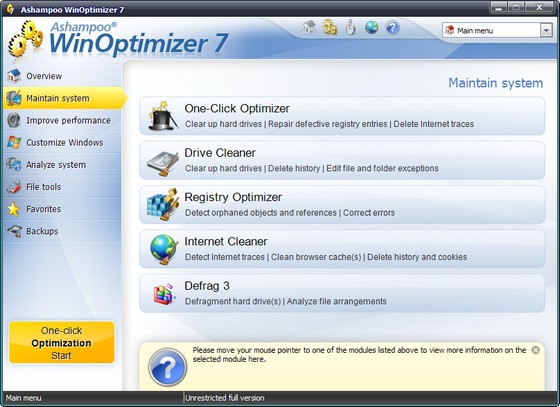Viewport: 560px width, 407px height.
Task: Show the Favorites section
Action: click(x=62, y=209)
